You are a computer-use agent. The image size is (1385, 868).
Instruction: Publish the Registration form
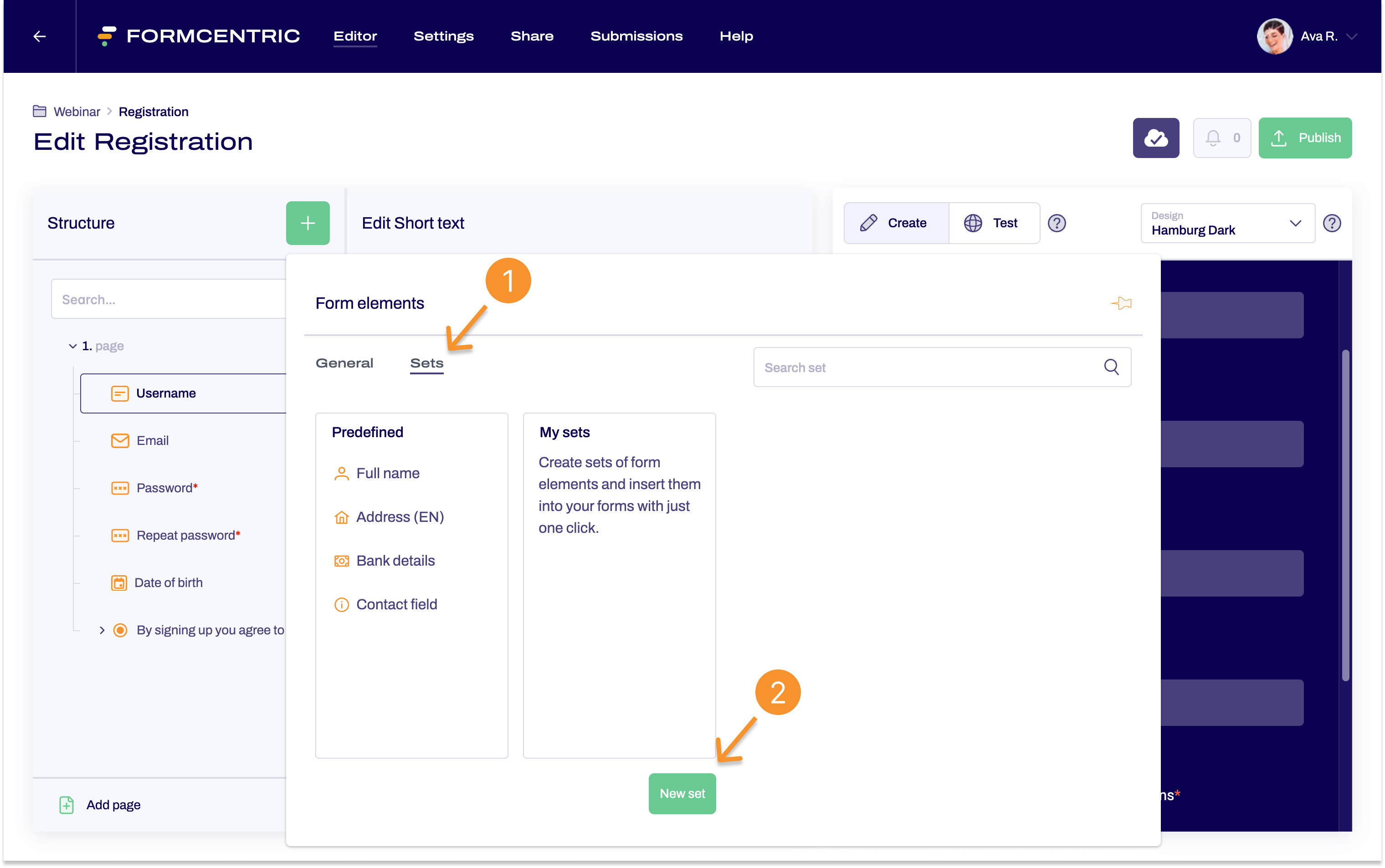click(x=1305, y=138)
